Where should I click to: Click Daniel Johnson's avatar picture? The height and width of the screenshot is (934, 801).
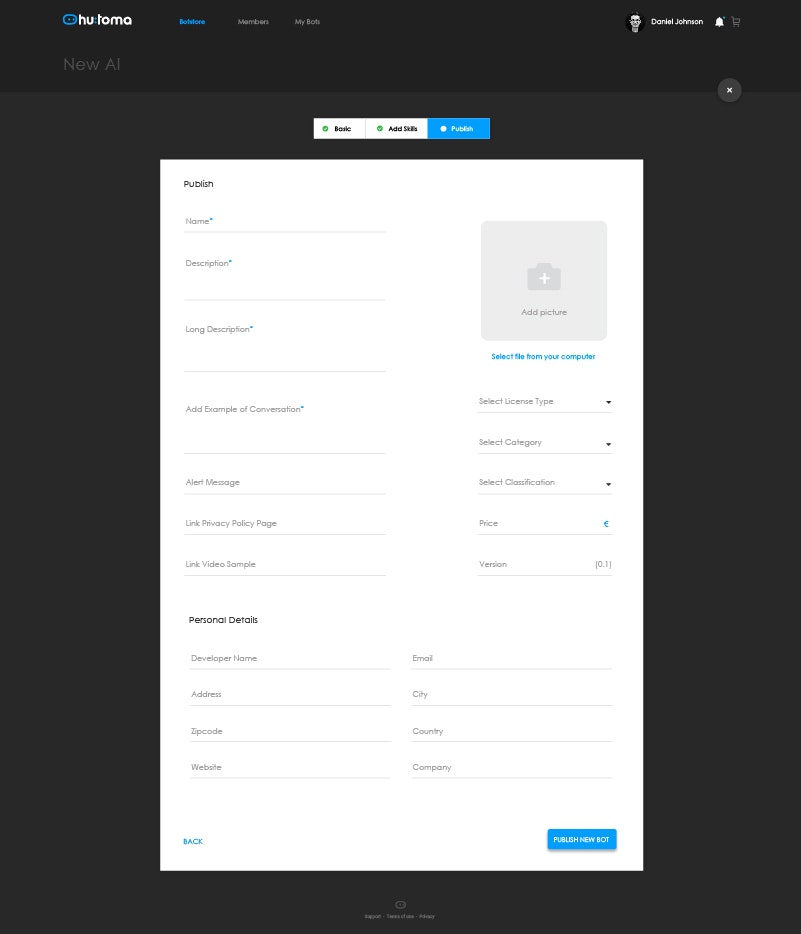point(635,22)
